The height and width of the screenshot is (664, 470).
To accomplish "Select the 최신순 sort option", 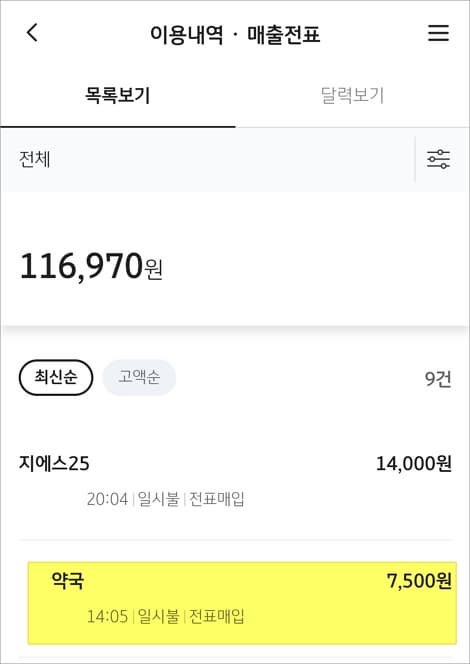I will [56, 377].
